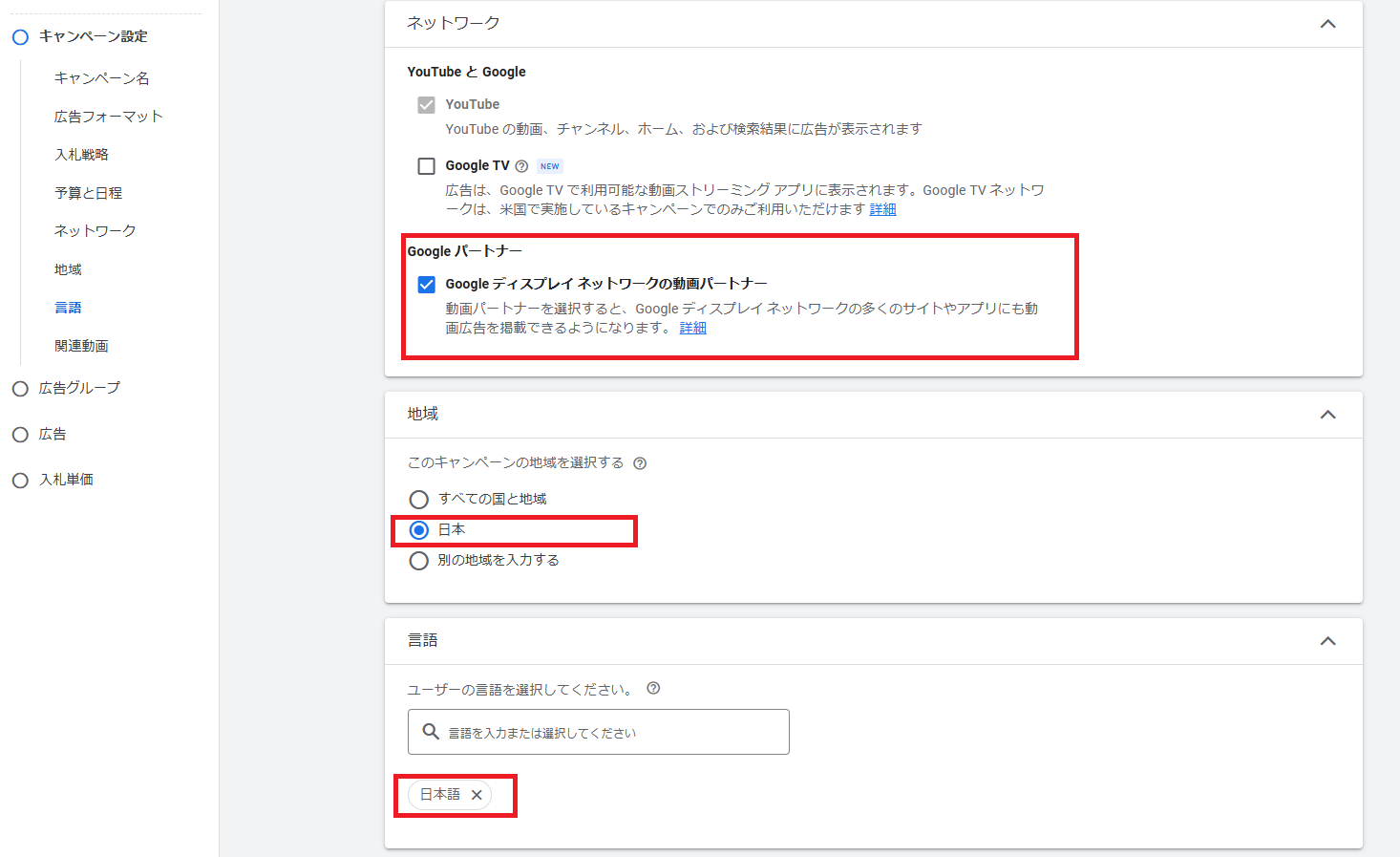Click the NEW badge beside Google TV
The height and width of the screenshot is (857, 1400).
(x=550, y=166)
